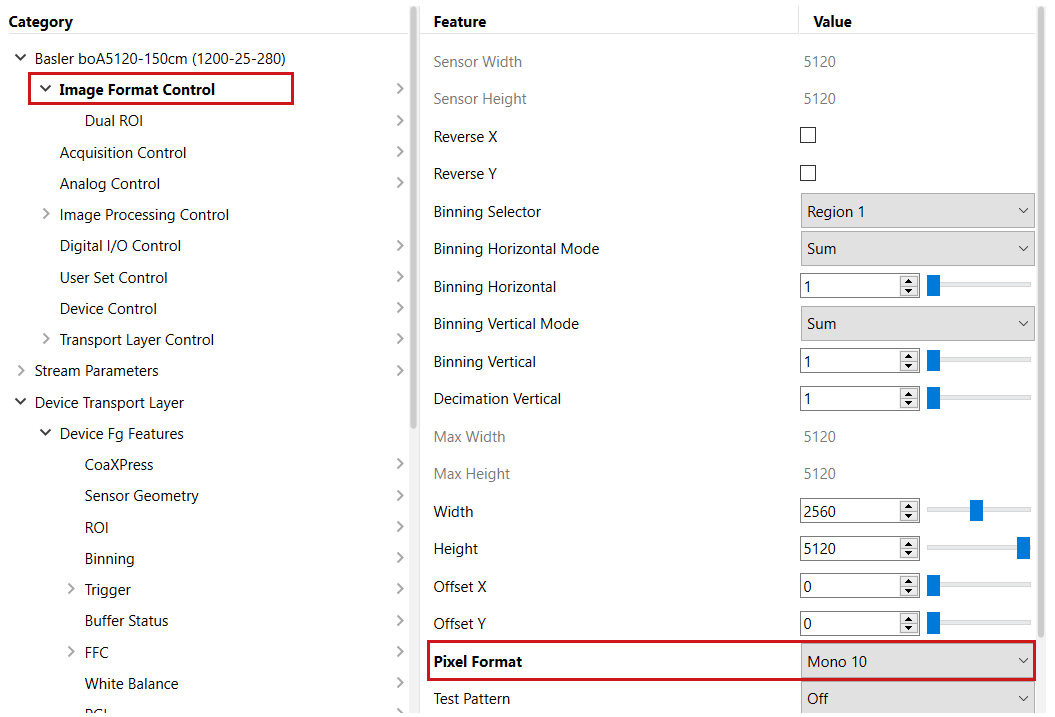Collapse the Basler boA5120-150cm device node
The height and width of the screenshot is (717, 1055).
(x=21, y=58)
